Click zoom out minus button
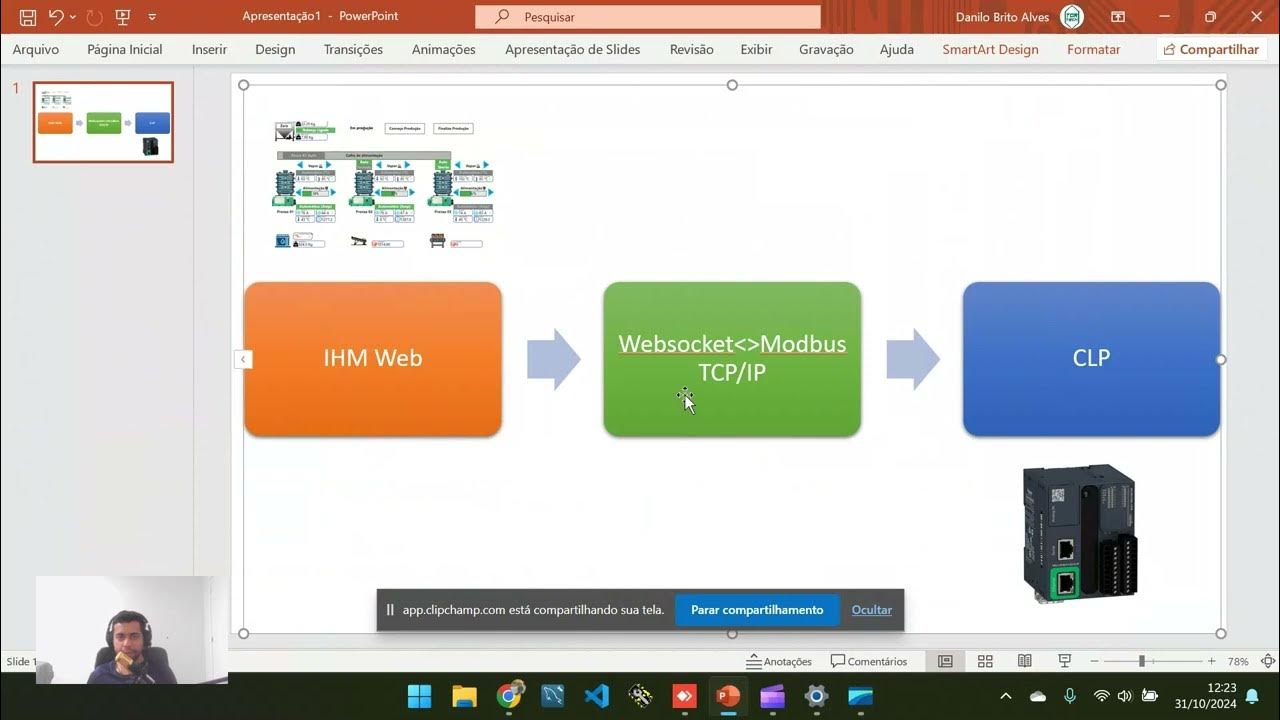 (x=1094, y=661)
